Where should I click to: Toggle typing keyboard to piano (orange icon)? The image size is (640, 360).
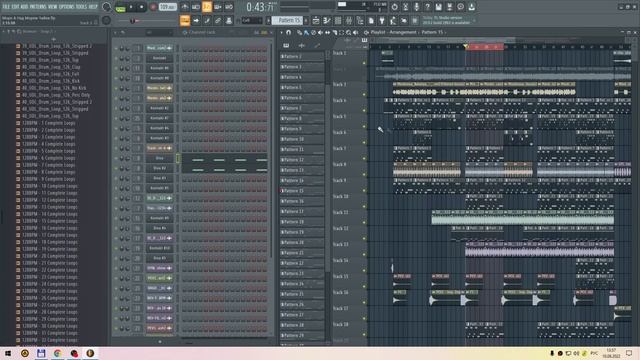[x=184, y=20]
